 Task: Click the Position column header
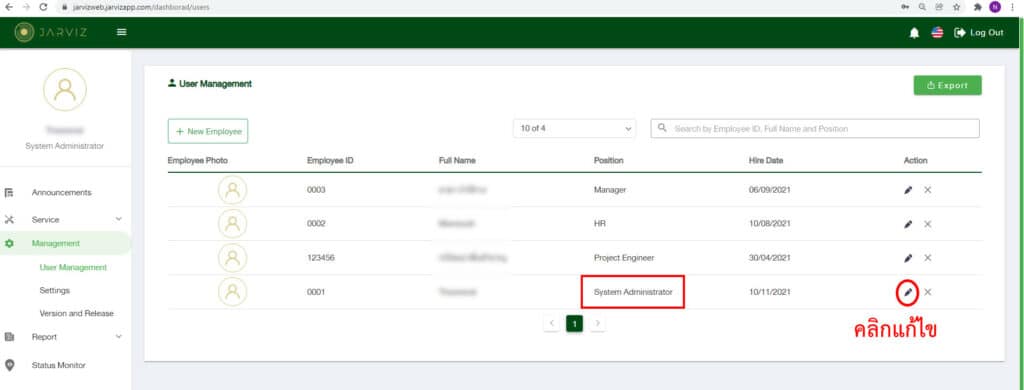(609, 161)
